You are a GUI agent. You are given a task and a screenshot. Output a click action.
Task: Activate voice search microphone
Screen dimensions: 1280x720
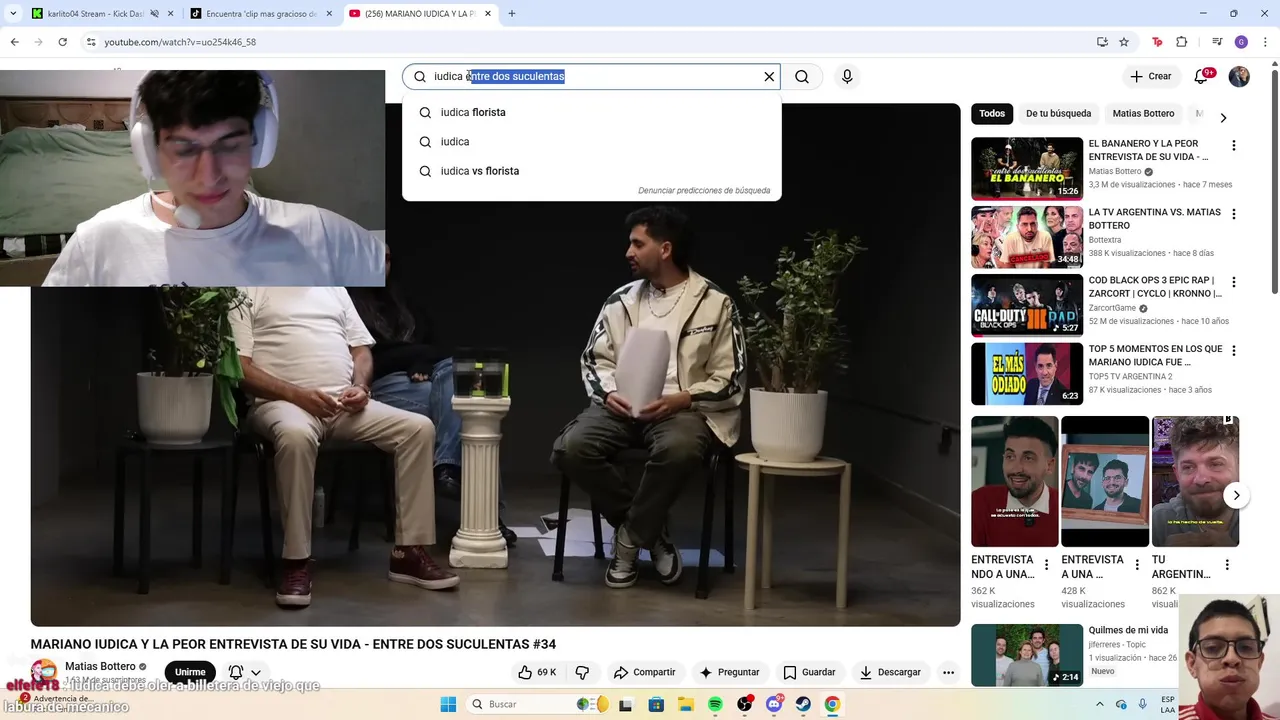coord(847,76)
